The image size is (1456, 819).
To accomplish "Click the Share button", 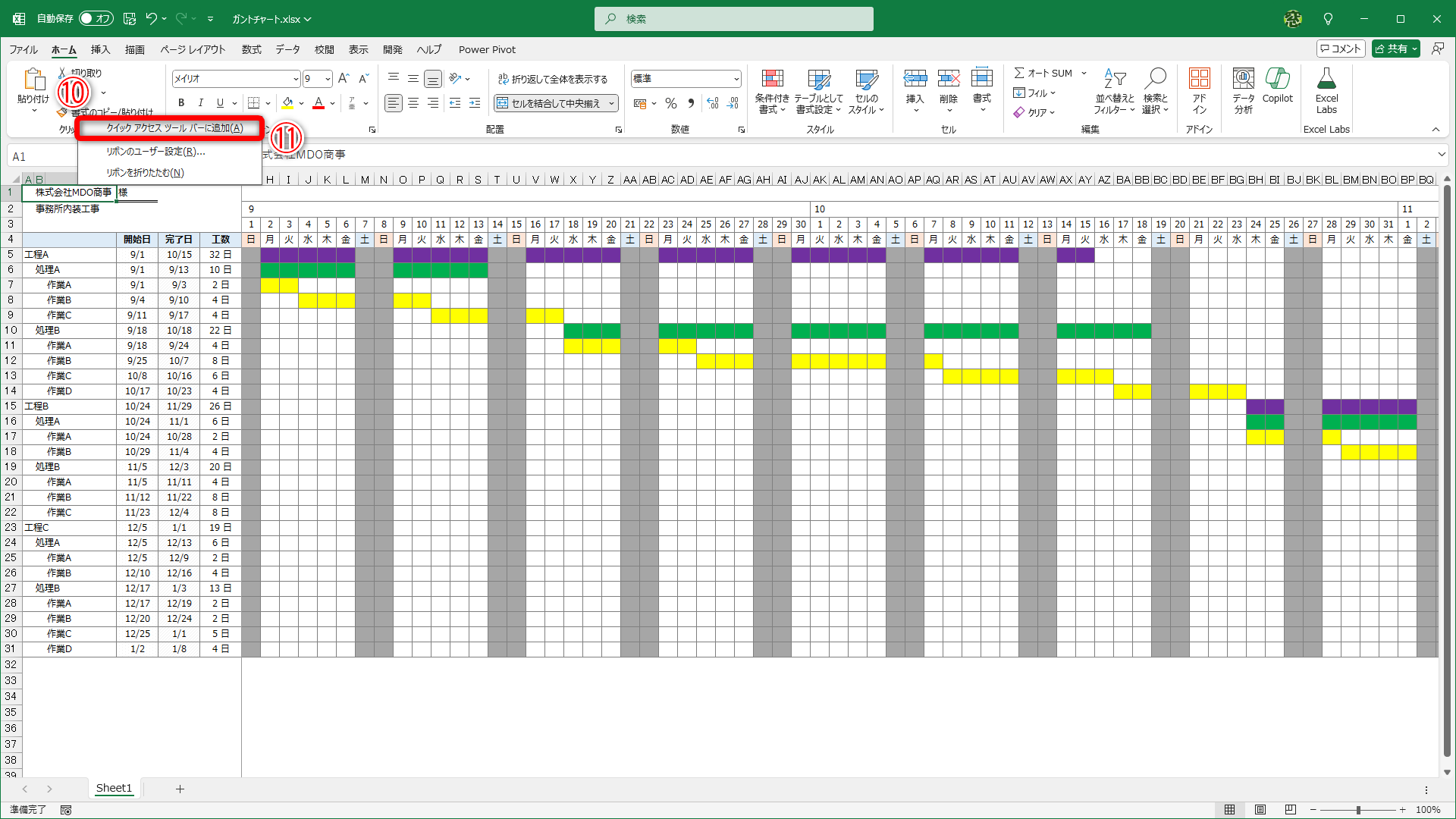I will pyautogui.click(x=1391, y=49).
